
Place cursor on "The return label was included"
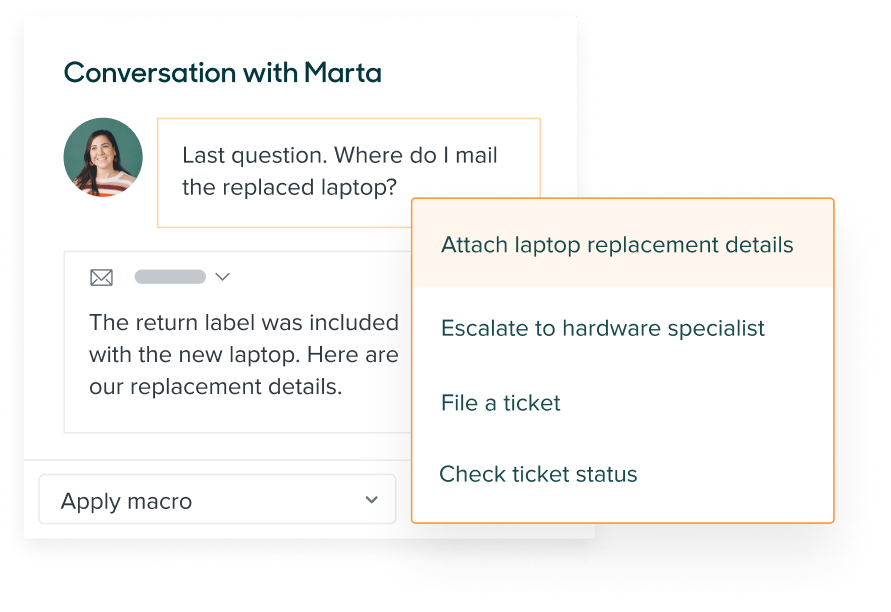pos(243,322)
